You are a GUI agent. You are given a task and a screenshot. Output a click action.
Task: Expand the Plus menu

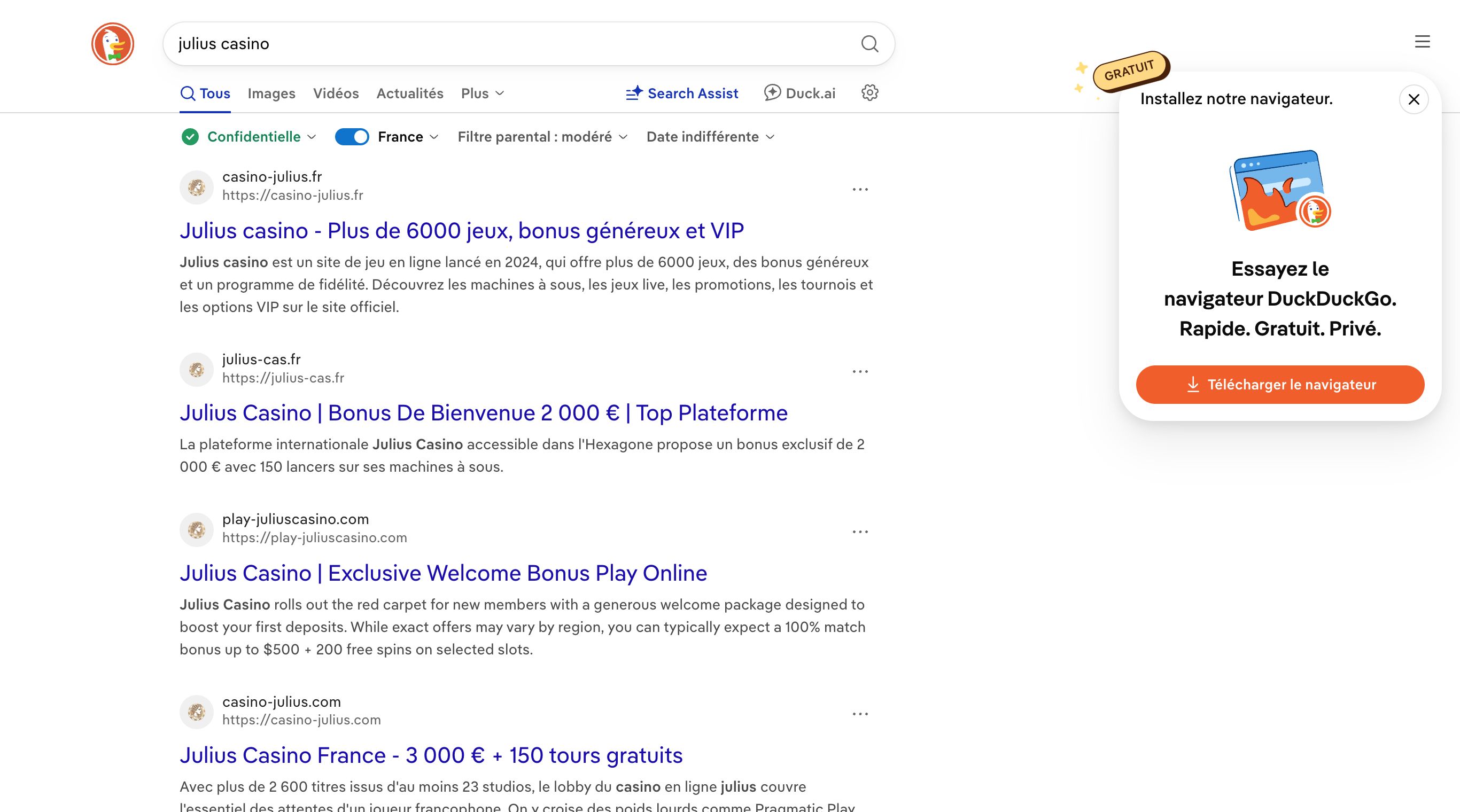point(483,93)
